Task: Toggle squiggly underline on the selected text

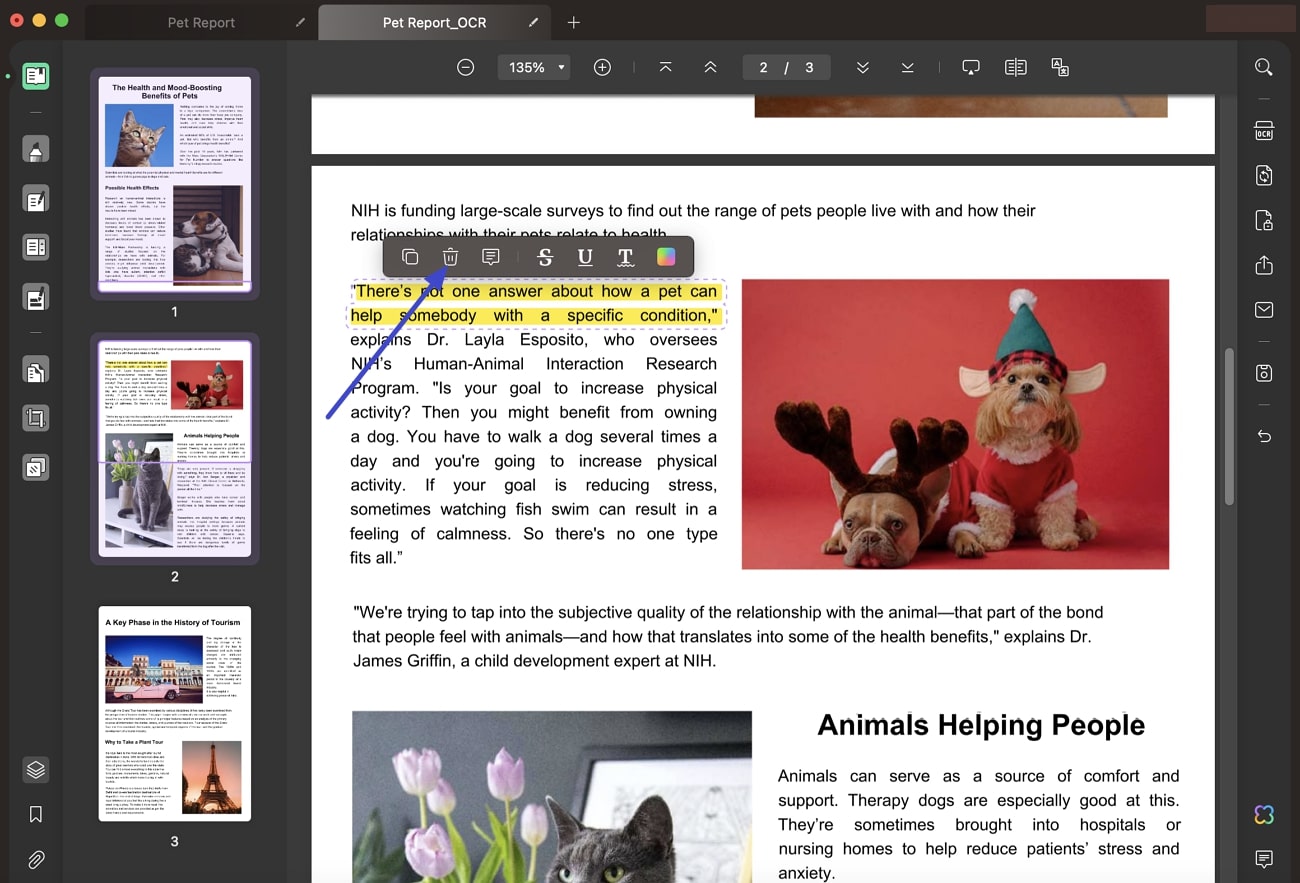Action: coord(625,256)
